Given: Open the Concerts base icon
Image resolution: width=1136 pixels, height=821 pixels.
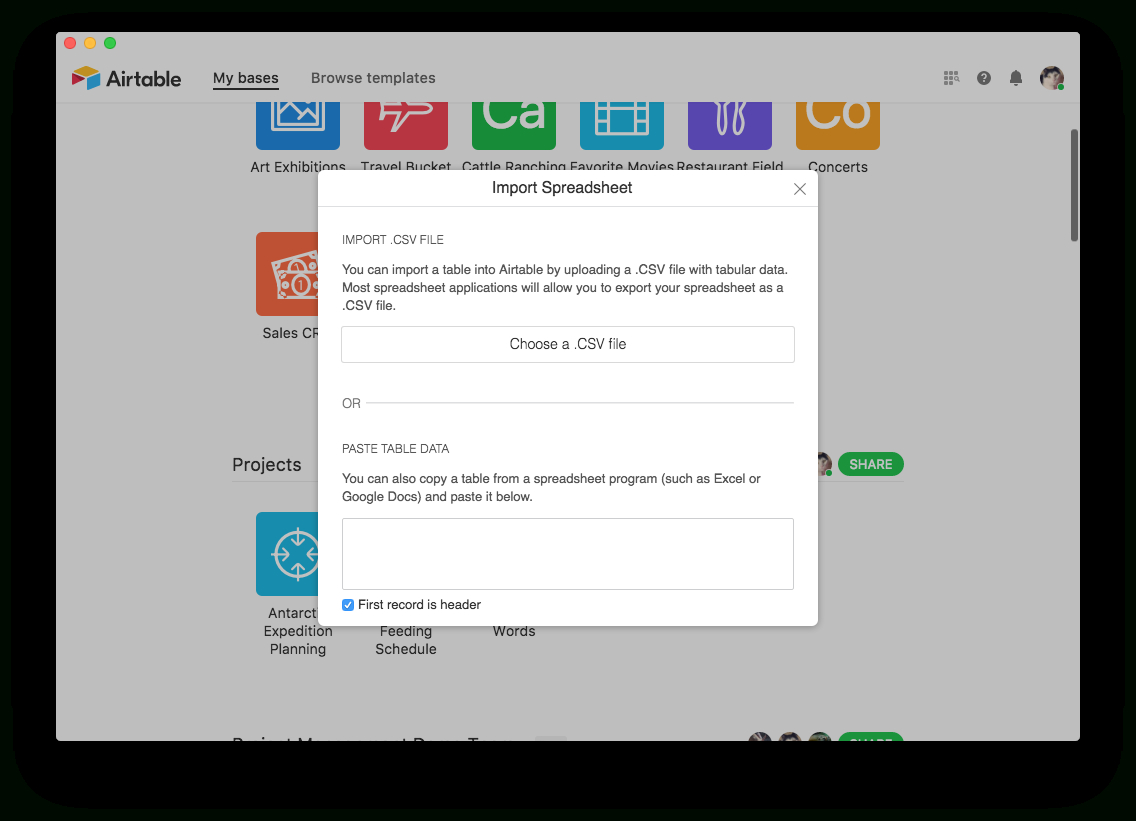Looking at the screenshot, I should (838, 125).
